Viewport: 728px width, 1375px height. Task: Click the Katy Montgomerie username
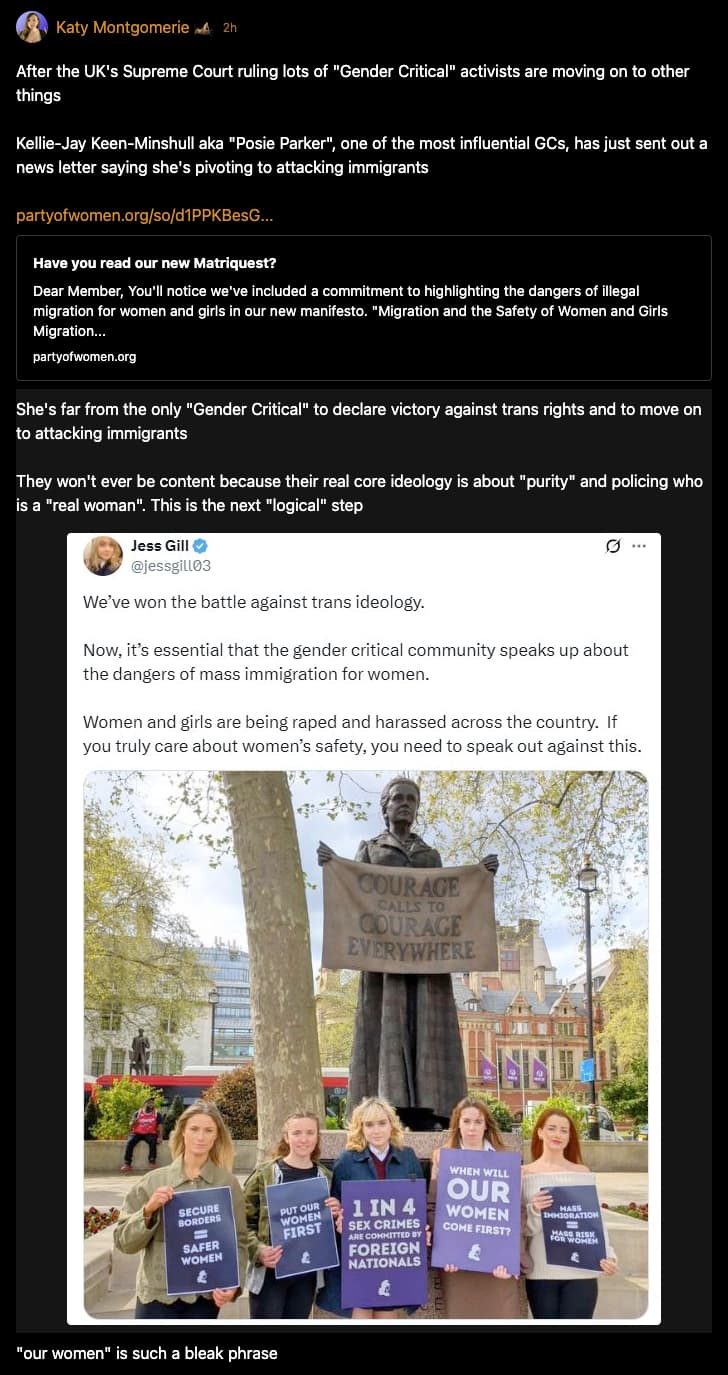(x=122, y=28)
